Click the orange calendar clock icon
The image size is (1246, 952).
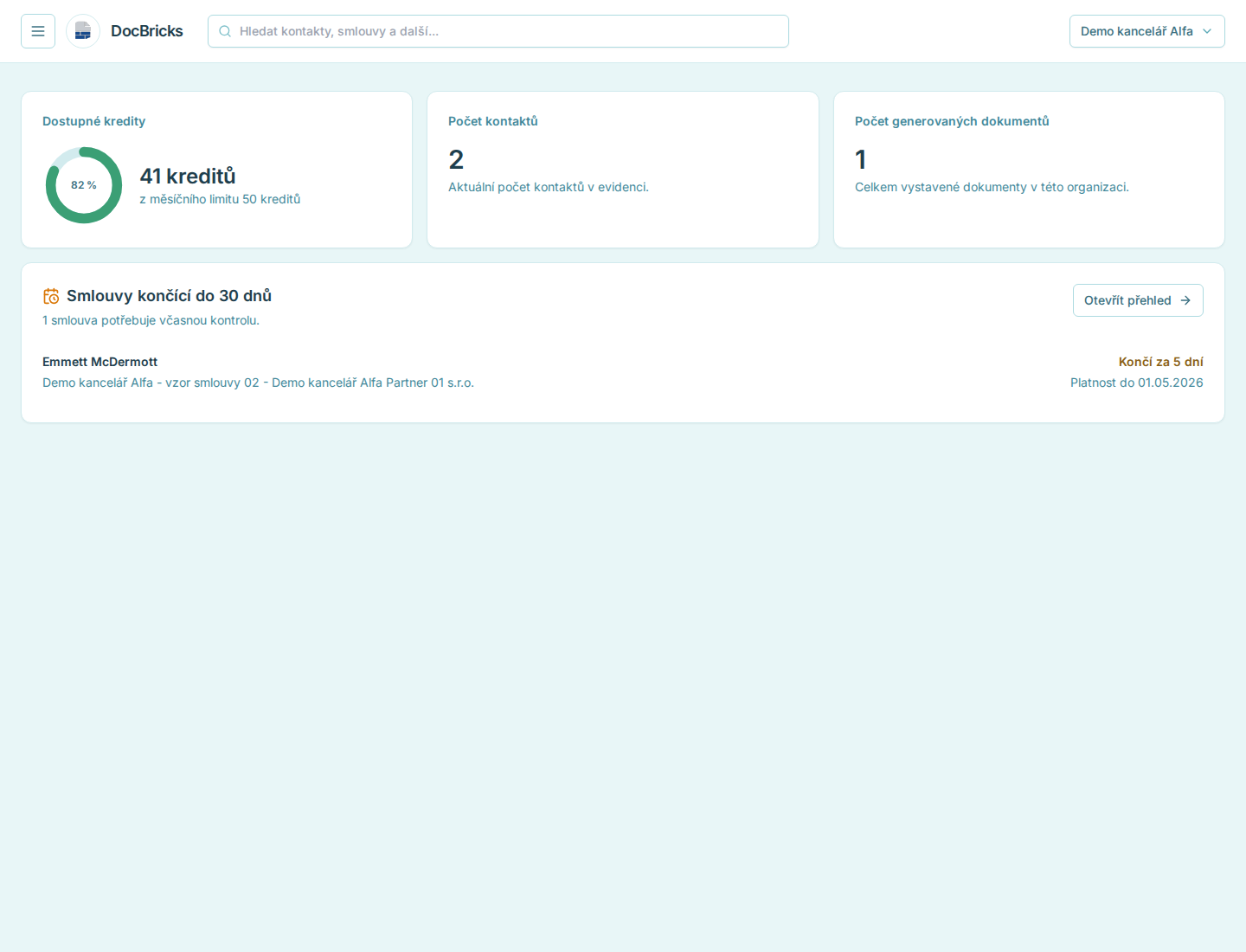51,296
